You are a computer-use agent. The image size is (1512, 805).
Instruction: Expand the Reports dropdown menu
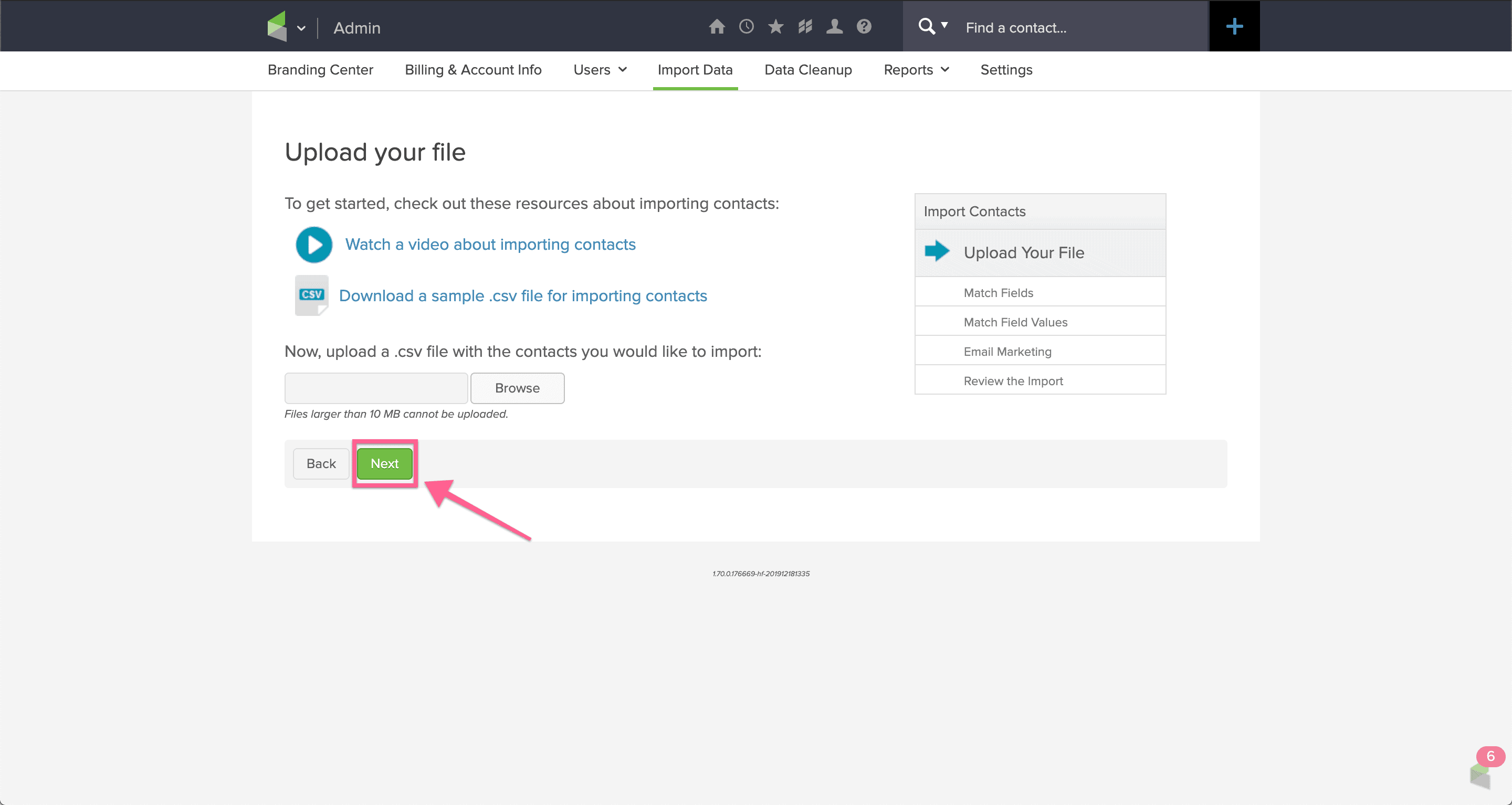tap(916, 70)
